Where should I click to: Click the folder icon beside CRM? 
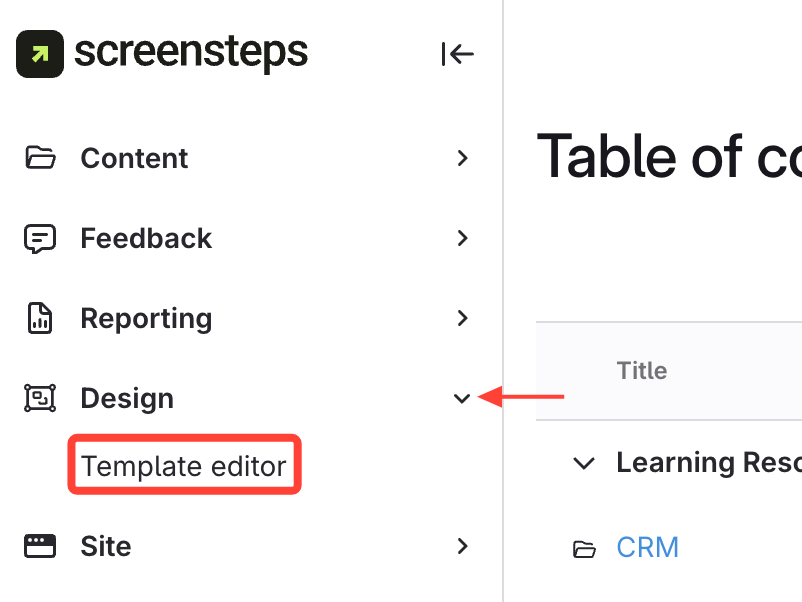tap(583, 548)
